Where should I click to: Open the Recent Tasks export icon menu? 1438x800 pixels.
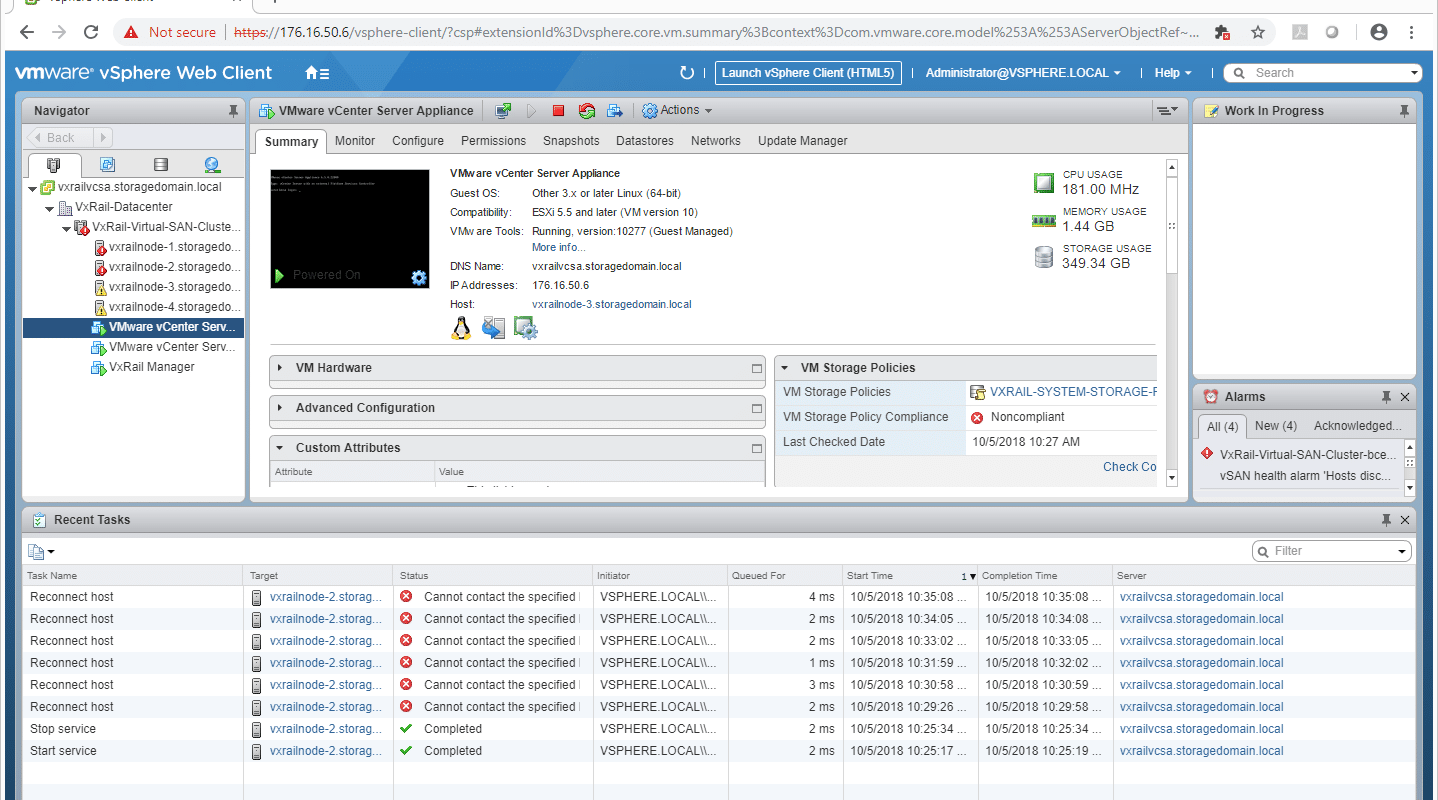tap(41, 551)
